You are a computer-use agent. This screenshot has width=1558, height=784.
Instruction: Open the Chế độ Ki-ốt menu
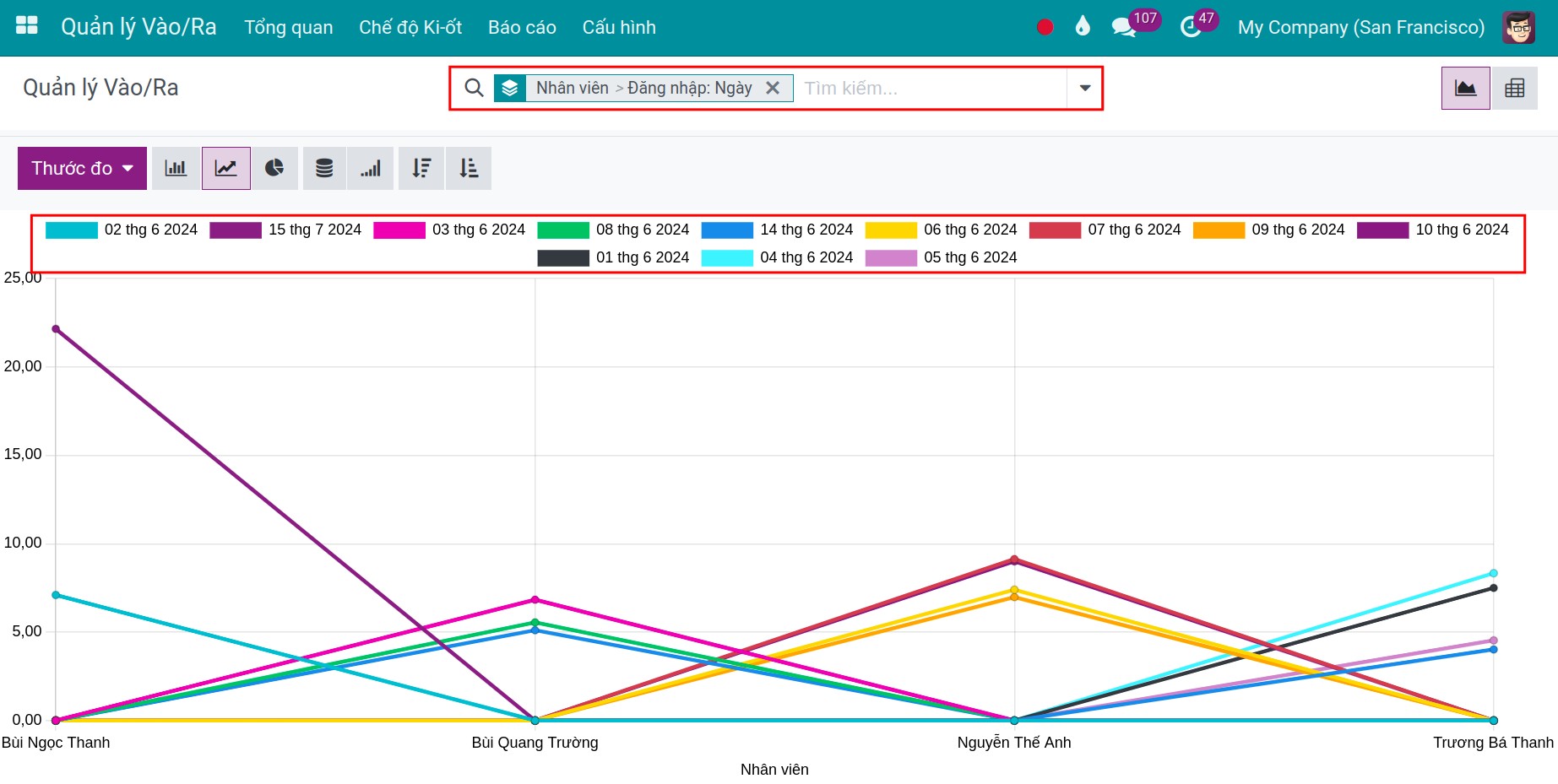410,27
